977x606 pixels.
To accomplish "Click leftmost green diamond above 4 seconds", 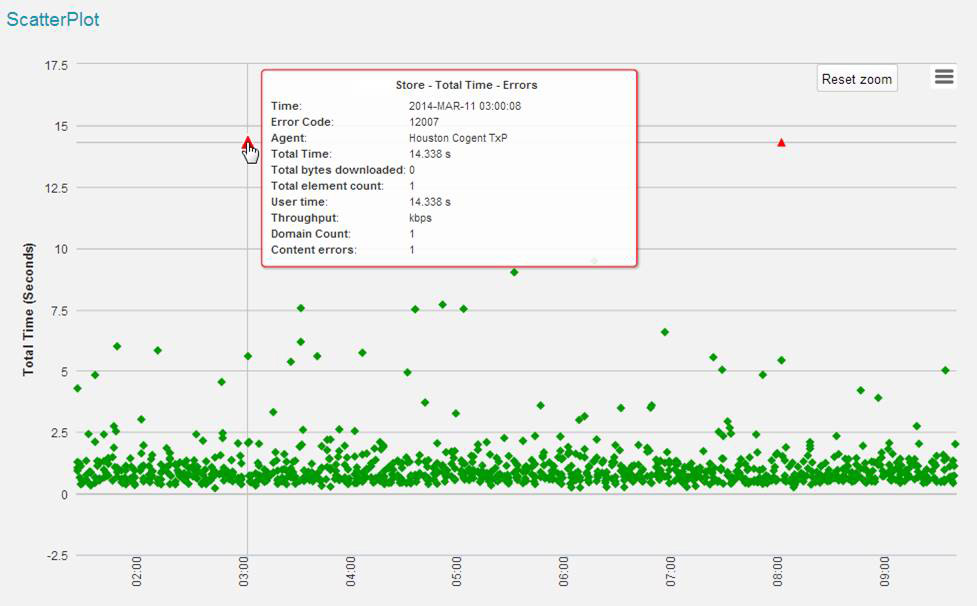I will pos(77,388).
